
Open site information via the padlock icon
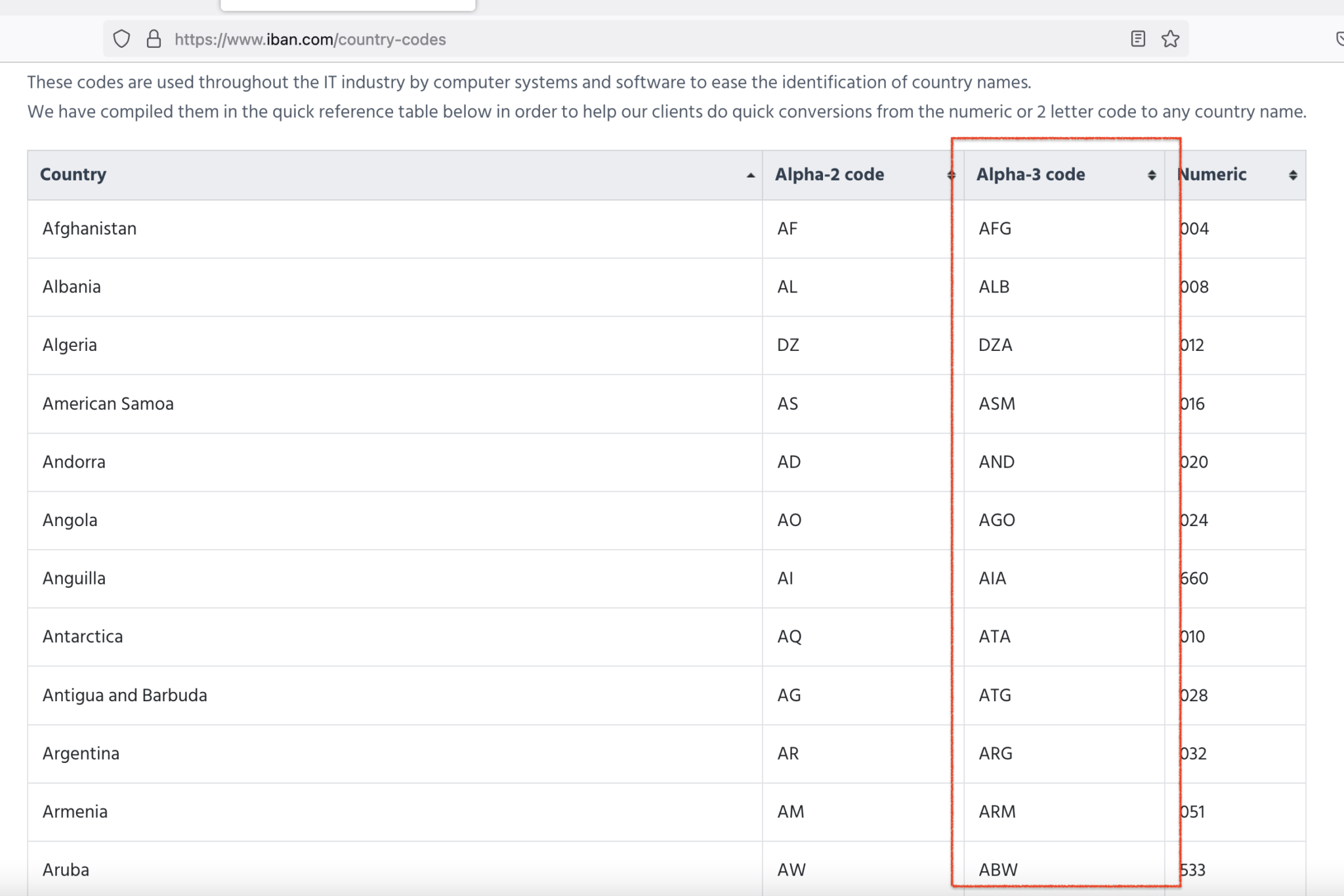(x=154, y=39)
